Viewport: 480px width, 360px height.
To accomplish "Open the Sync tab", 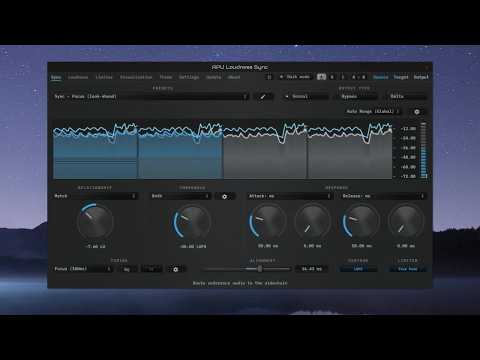I will tap(56, 77).
